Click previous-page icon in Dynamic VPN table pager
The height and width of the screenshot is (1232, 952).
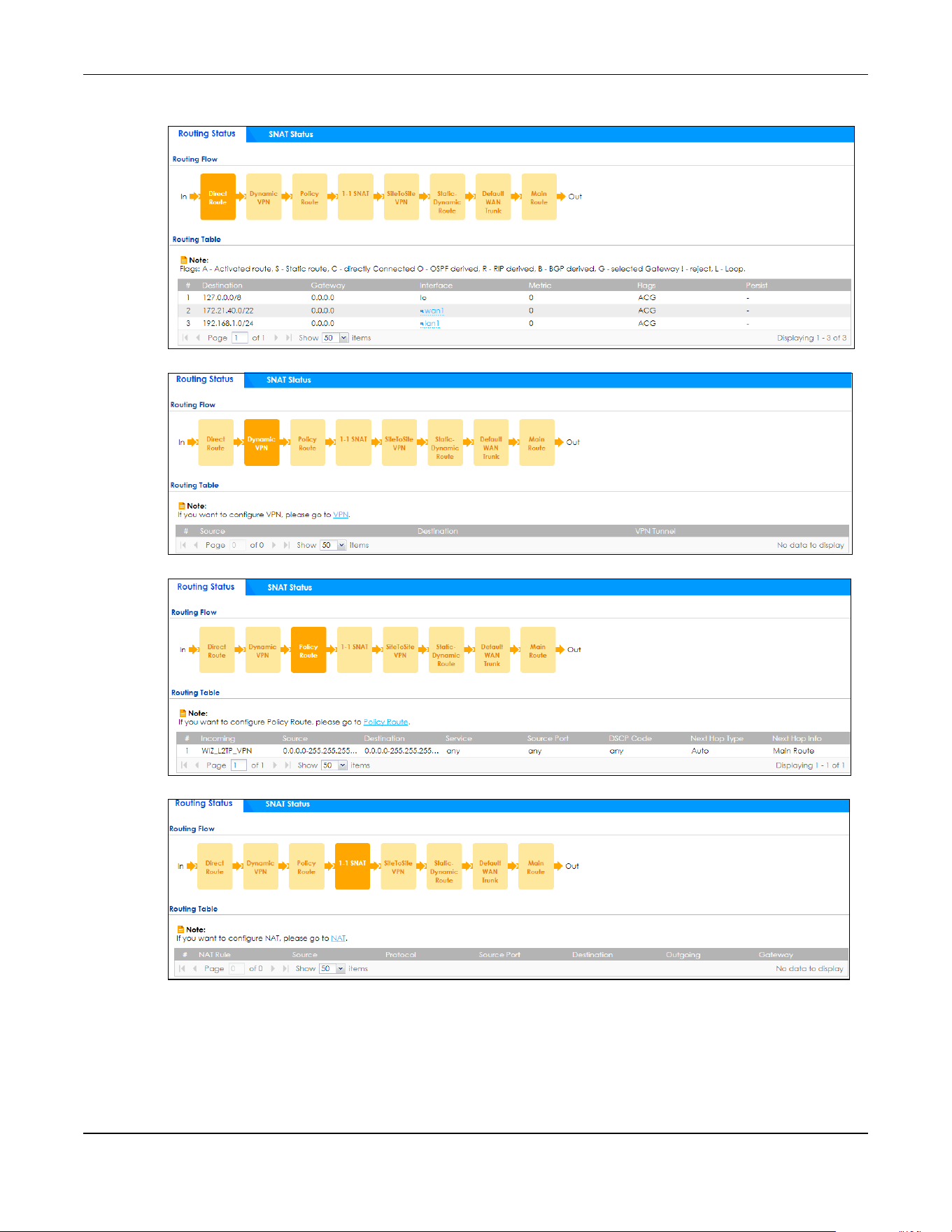click(x=196, y=545)
